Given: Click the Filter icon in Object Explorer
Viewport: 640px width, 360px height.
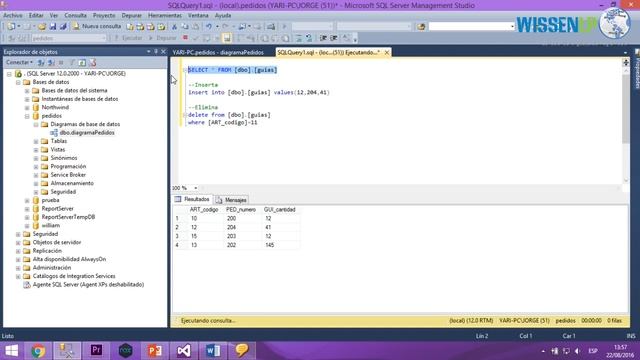Looking at the screenshot, I should click(x=72, y=63).
